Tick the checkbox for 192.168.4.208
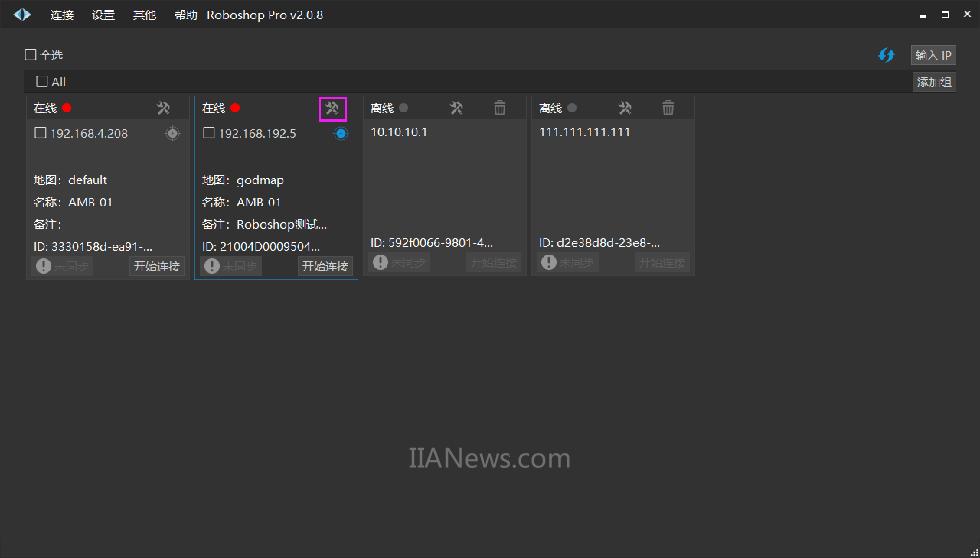The height and width of the screenshot is (558, 980). coord(40,133)
